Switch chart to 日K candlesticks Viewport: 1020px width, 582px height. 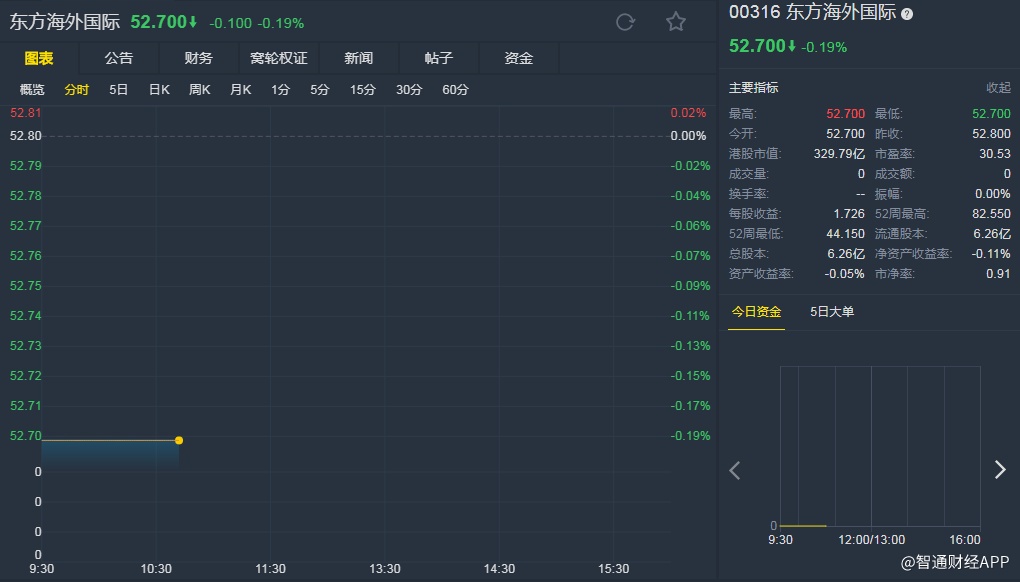point(160,90)
